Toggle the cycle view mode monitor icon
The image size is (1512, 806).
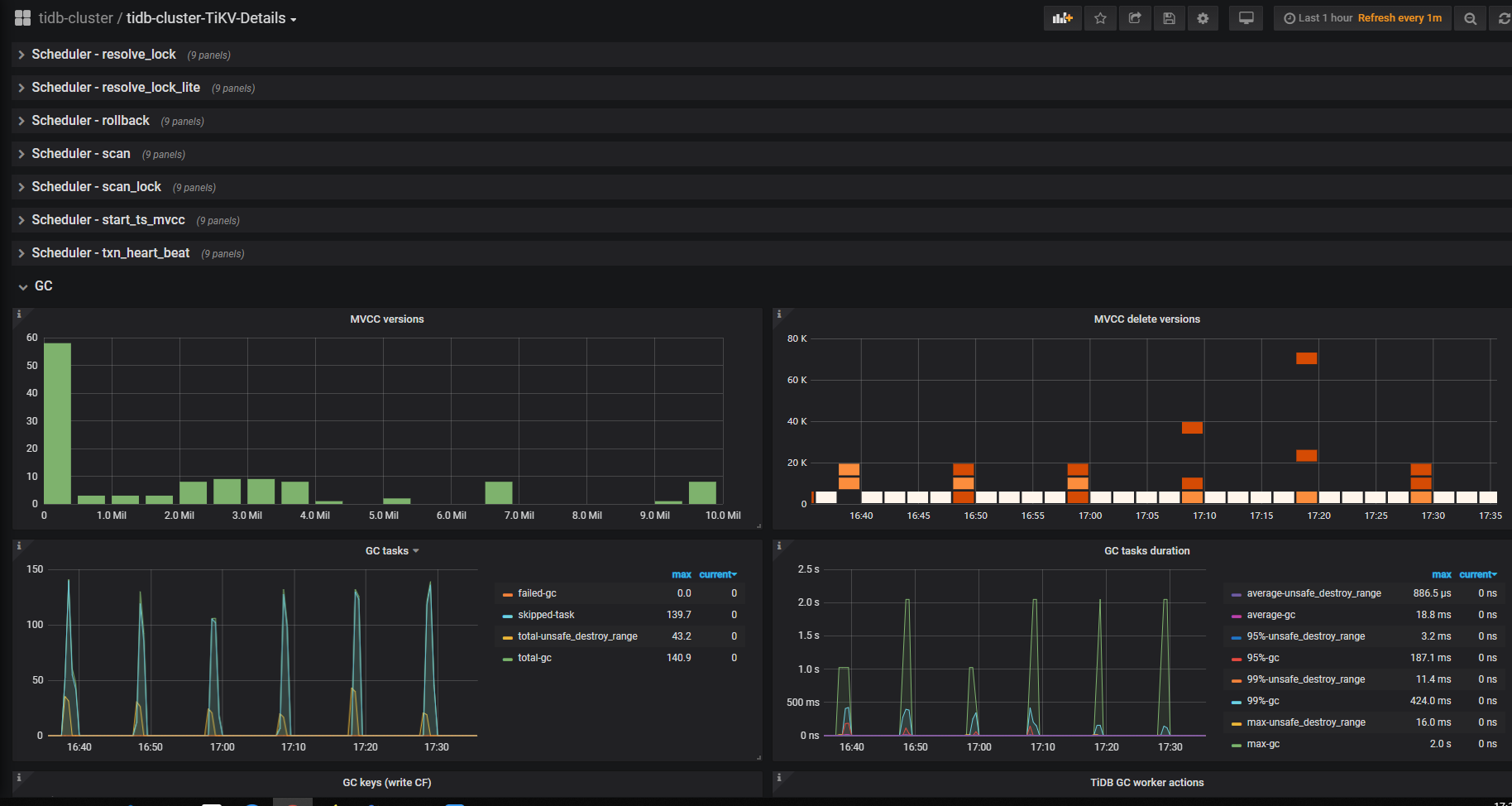pyautogui.click(x=1246, y=18)
